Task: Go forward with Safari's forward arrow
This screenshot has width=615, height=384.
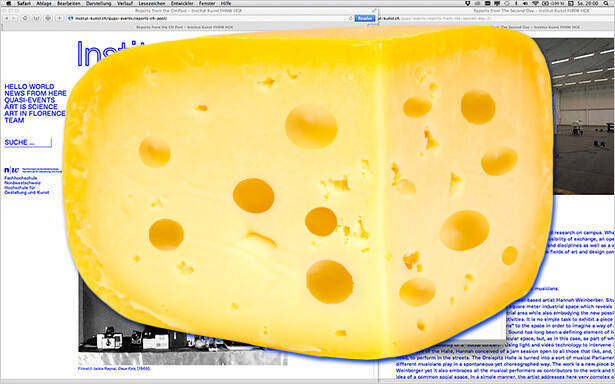Action: tap(14, 18)
